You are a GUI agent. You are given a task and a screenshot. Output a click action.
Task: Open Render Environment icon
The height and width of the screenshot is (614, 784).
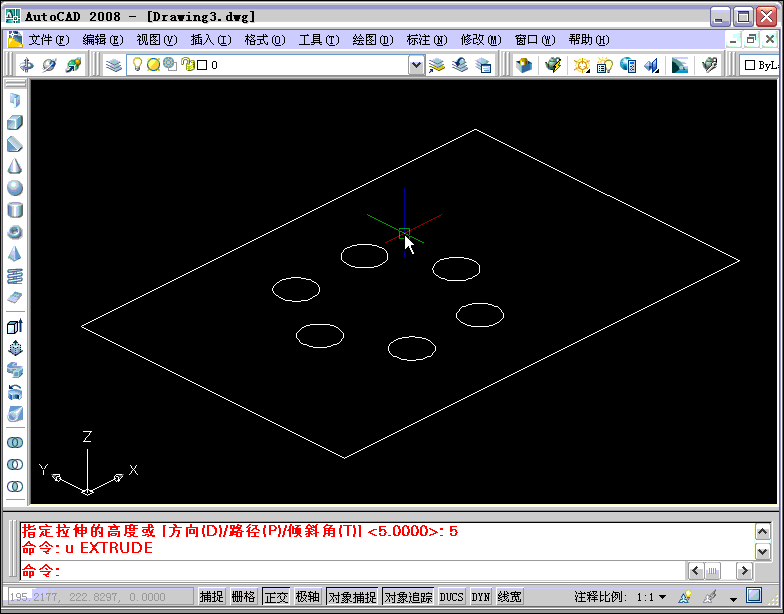(680, 65)
